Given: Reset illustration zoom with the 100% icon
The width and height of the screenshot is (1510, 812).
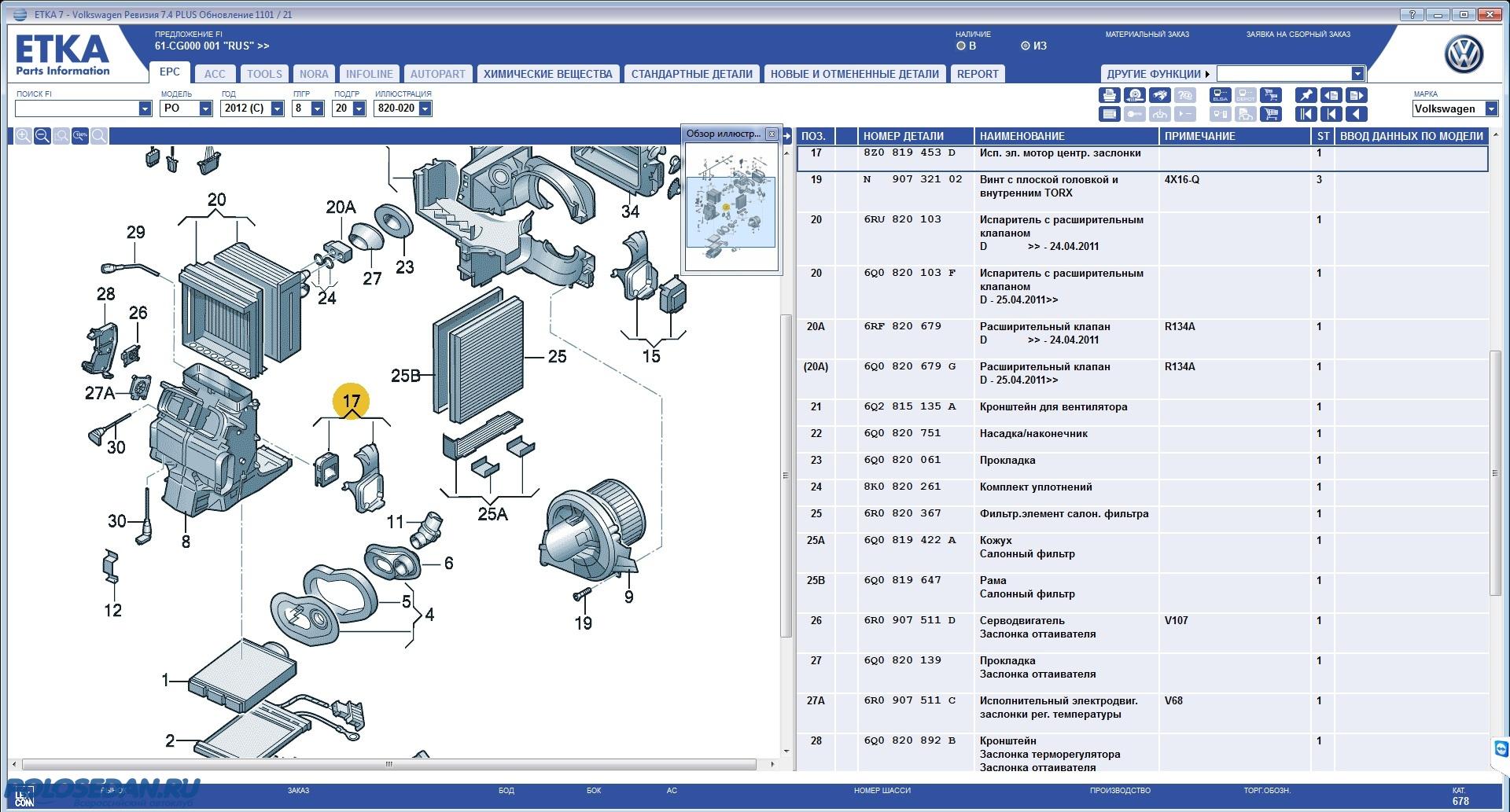Looking at the screenshot, I should point(80,136).
